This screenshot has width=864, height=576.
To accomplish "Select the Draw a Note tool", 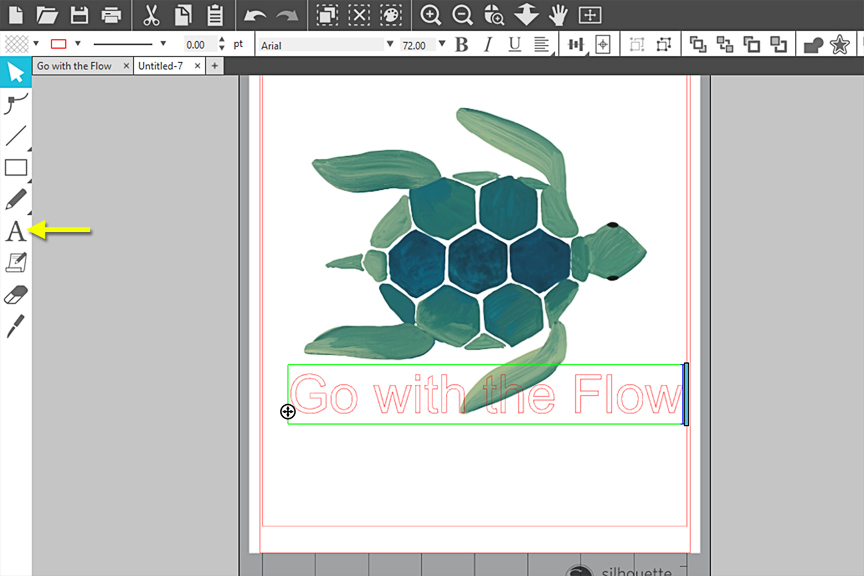I will tap(16, 262).
